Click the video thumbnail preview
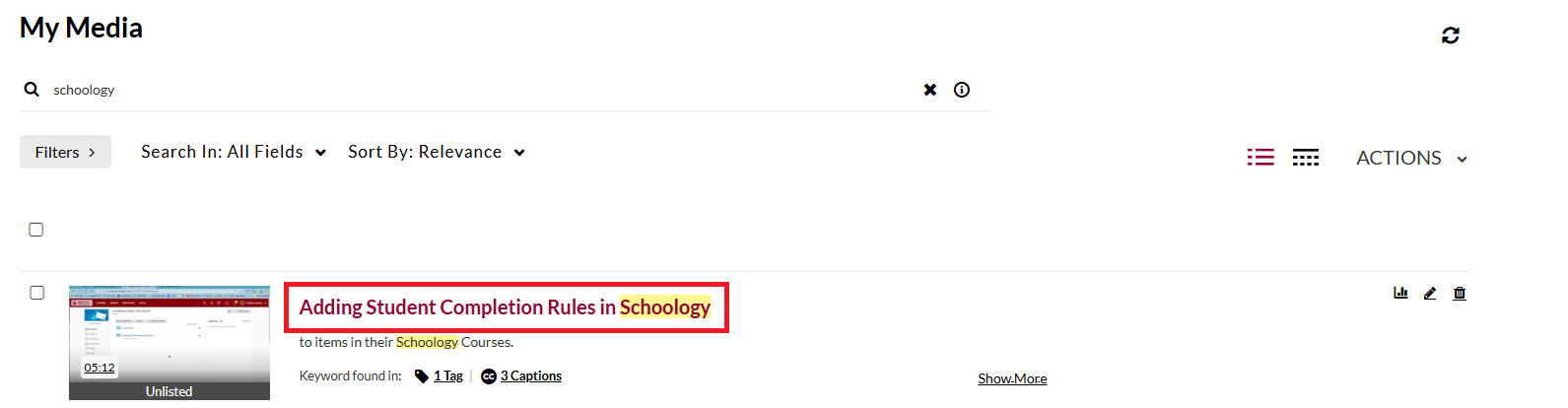 coord(170,335)
